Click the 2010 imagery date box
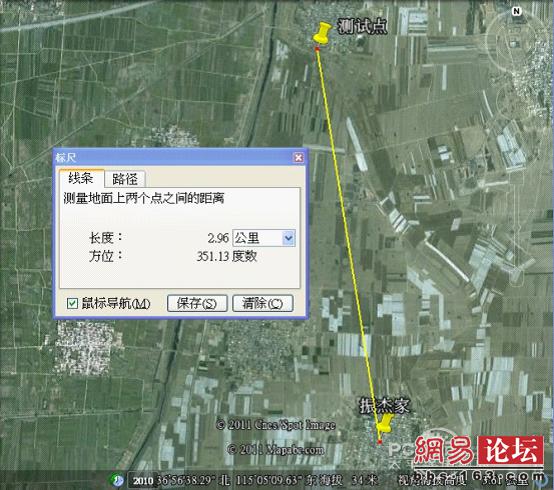Viewport: 554px width, 490px height. (x=143, y=480)
